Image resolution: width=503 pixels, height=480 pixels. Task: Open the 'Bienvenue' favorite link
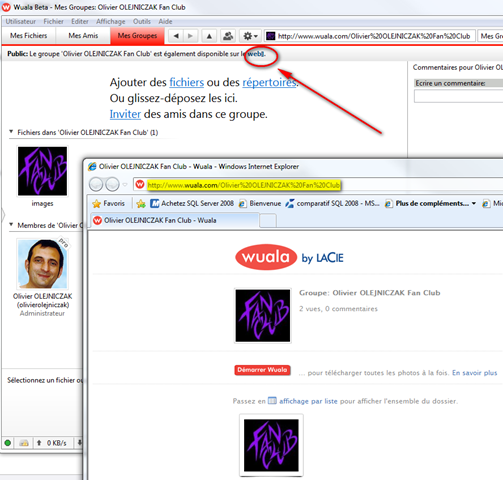click(260, 203)
